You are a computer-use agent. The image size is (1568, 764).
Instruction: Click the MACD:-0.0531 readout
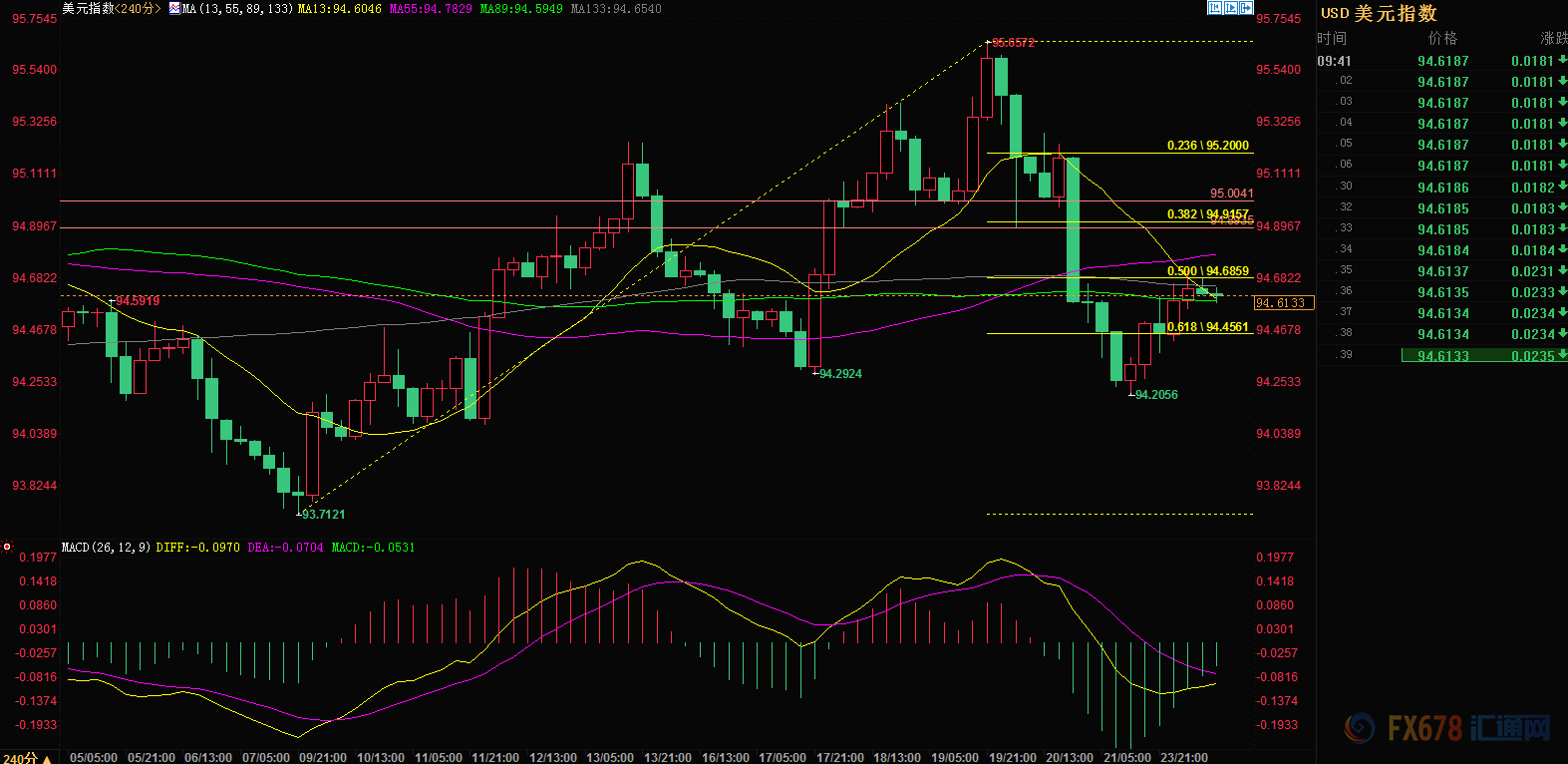[x=373, y=548]
